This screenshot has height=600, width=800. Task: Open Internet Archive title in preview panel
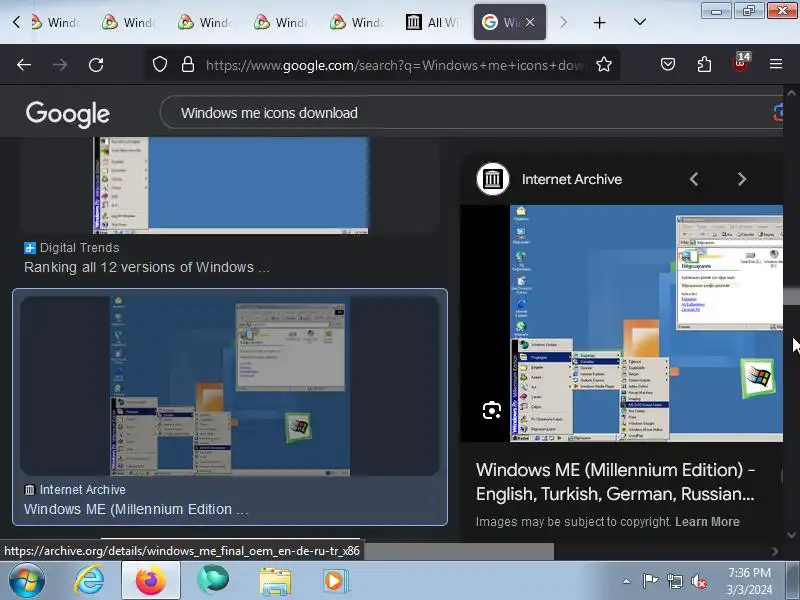pyautogui.click(x=571, y=179)
